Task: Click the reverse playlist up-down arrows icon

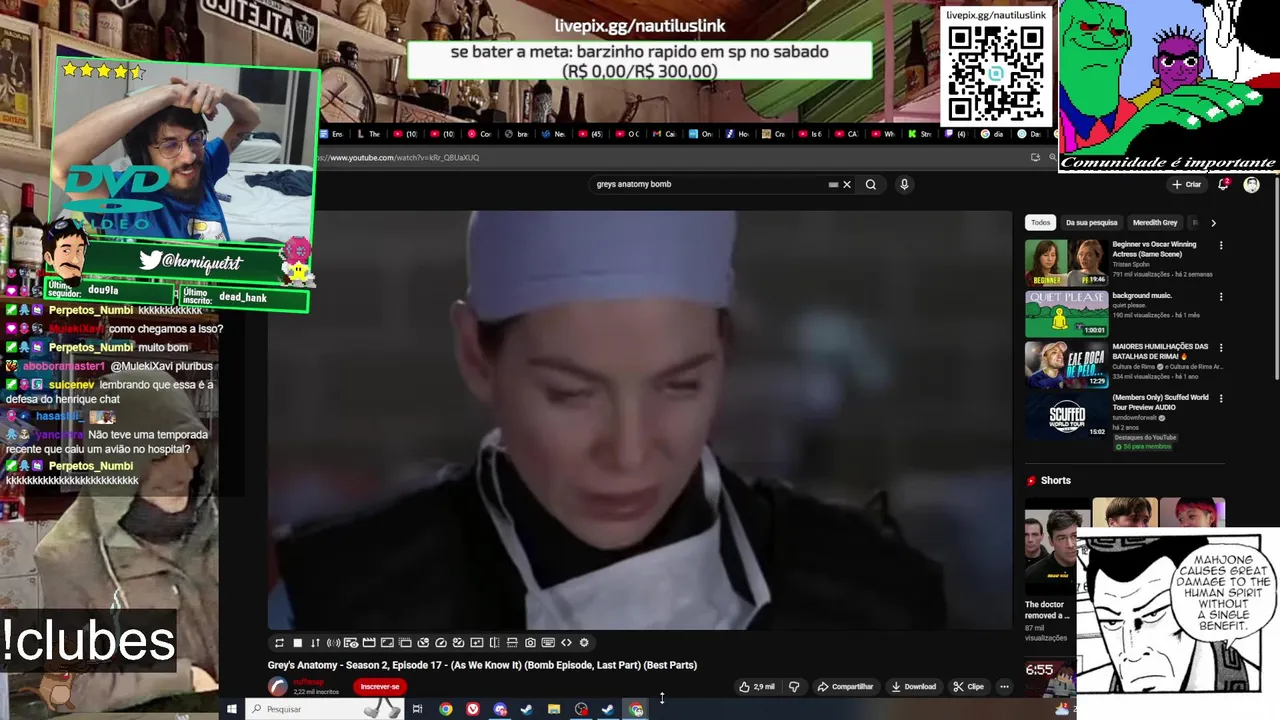Action: [x=315, y=643]
